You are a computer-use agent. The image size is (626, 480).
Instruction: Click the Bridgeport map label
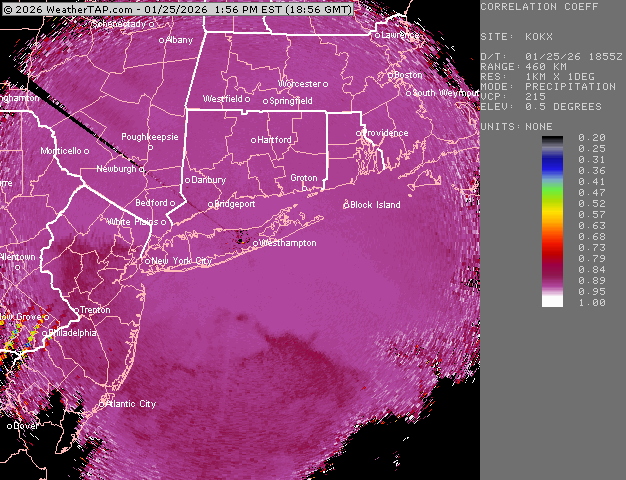click(x=236, y=204)
